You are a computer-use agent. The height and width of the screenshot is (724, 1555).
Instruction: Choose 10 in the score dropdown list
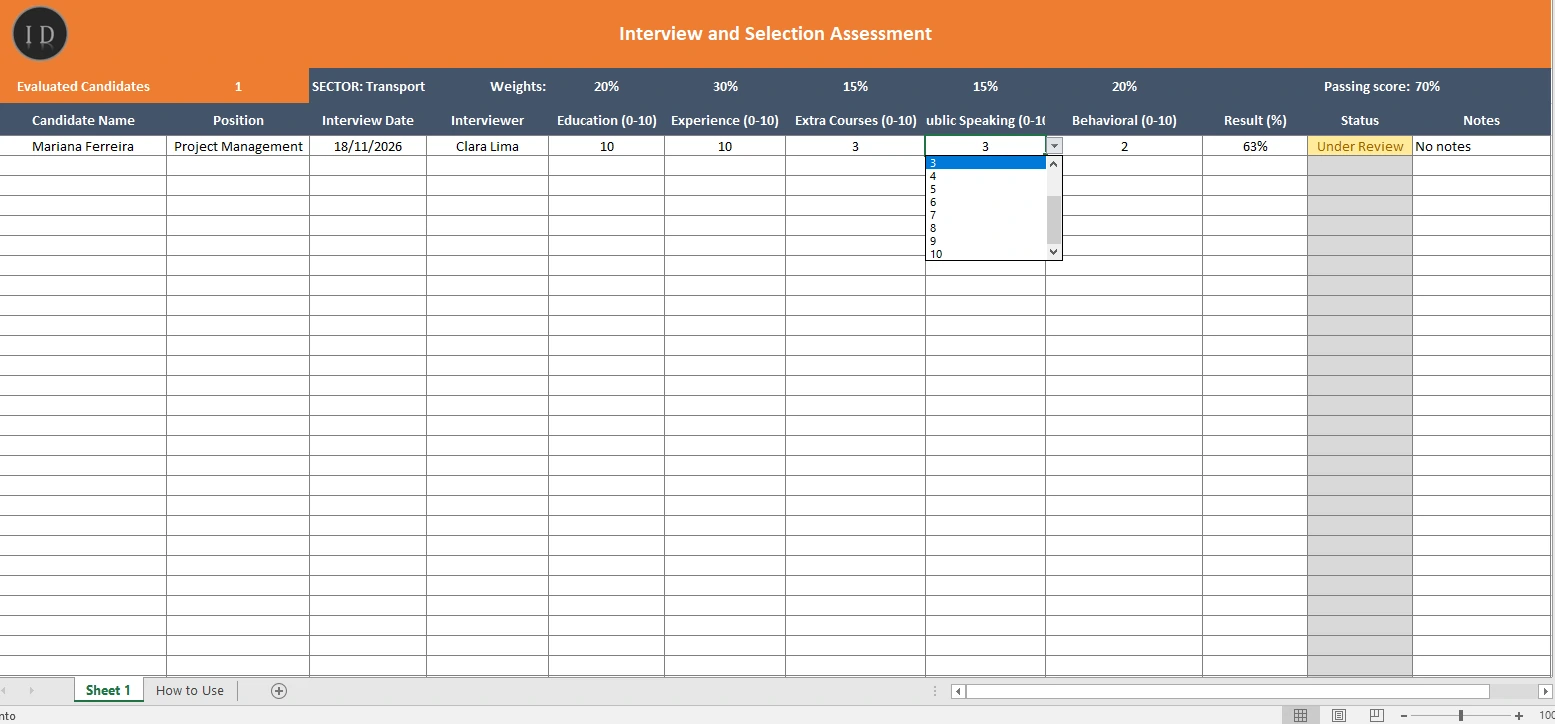click(986, 254)
